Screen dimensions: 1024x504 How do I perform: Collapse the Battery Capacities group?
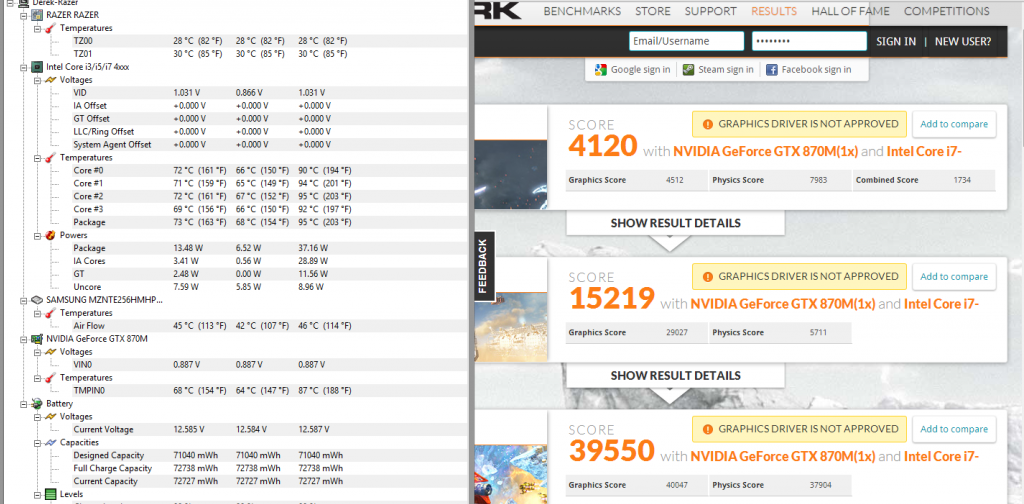pyautogui.click(x=37, y=442)
